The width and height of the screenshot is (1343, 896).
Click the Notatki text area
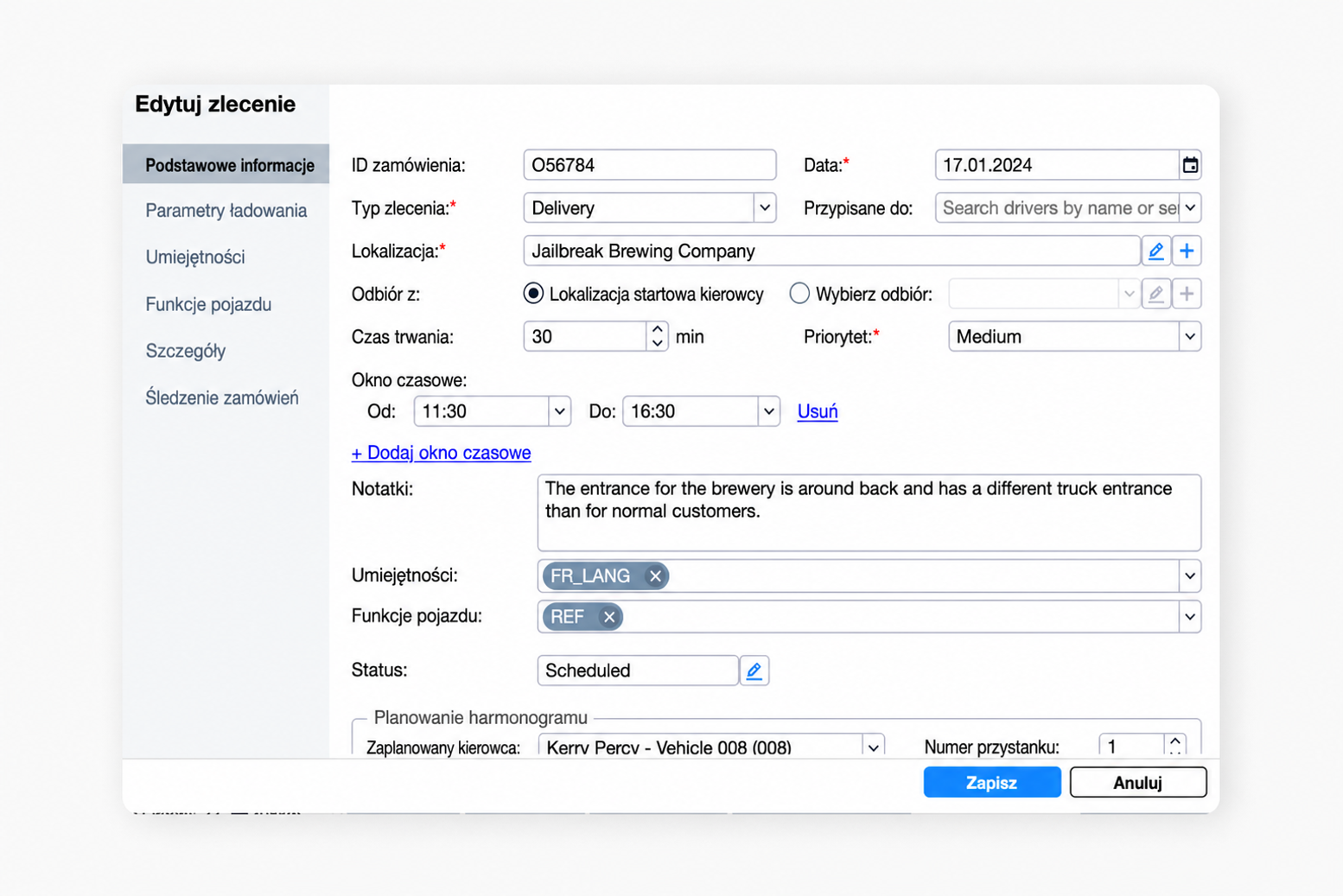pos(869,513)
